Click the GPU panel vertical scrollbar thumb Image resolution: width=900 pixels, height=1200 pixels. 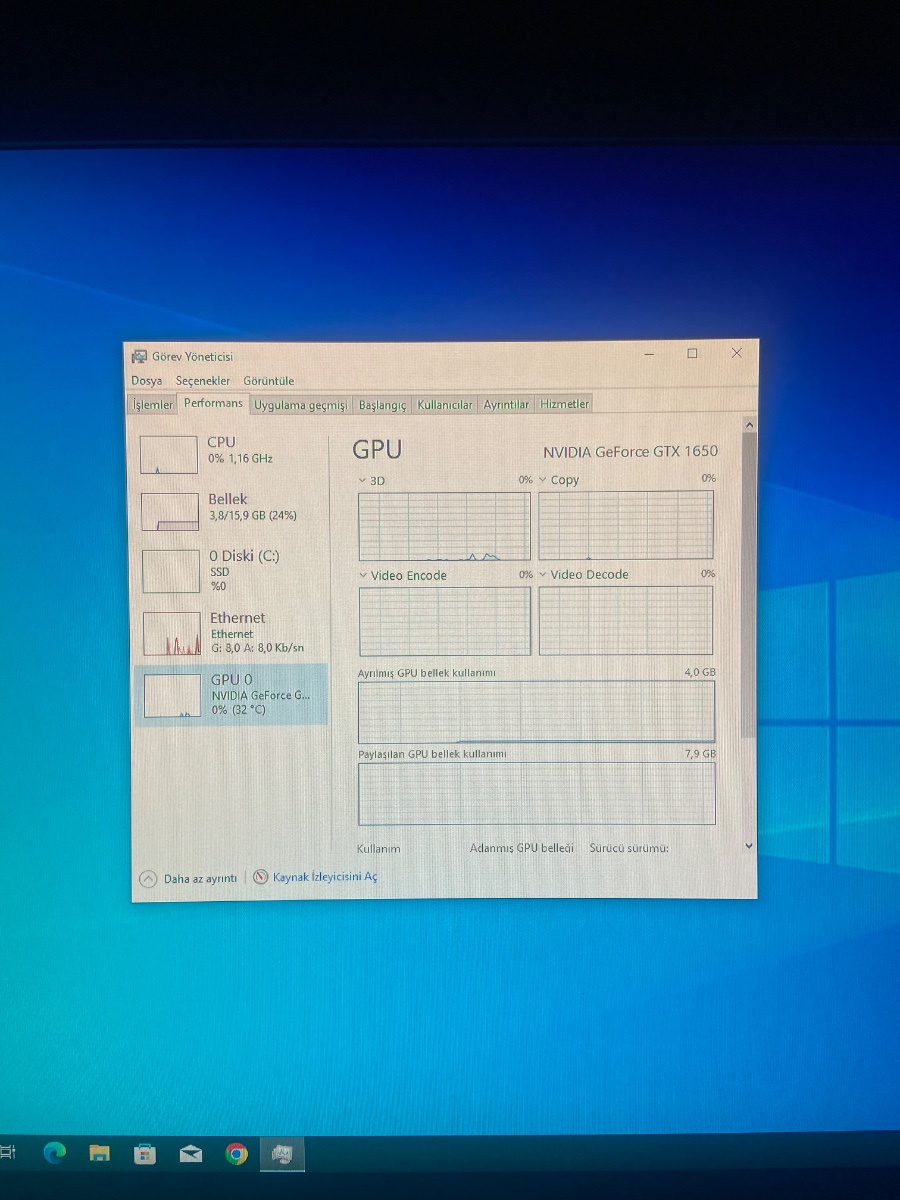(x=749, y=585)
